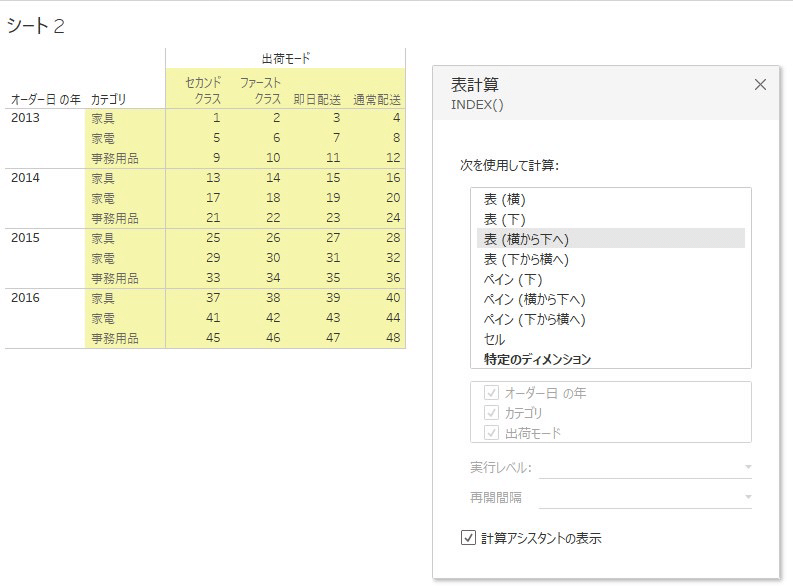Image resolution: width=793 pixels, height=587 pixels.
Task: Choose セル compute option
Action: 610,339
